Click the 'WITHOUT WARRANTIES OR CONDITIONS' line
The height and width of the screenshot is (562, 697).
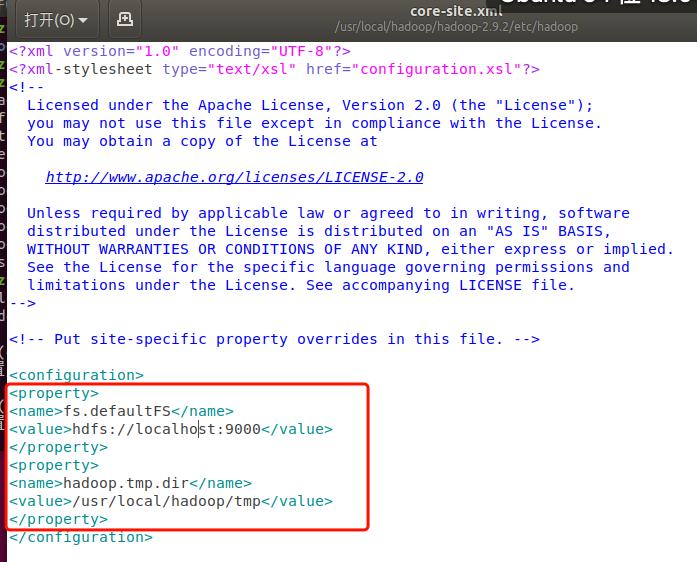350,249
